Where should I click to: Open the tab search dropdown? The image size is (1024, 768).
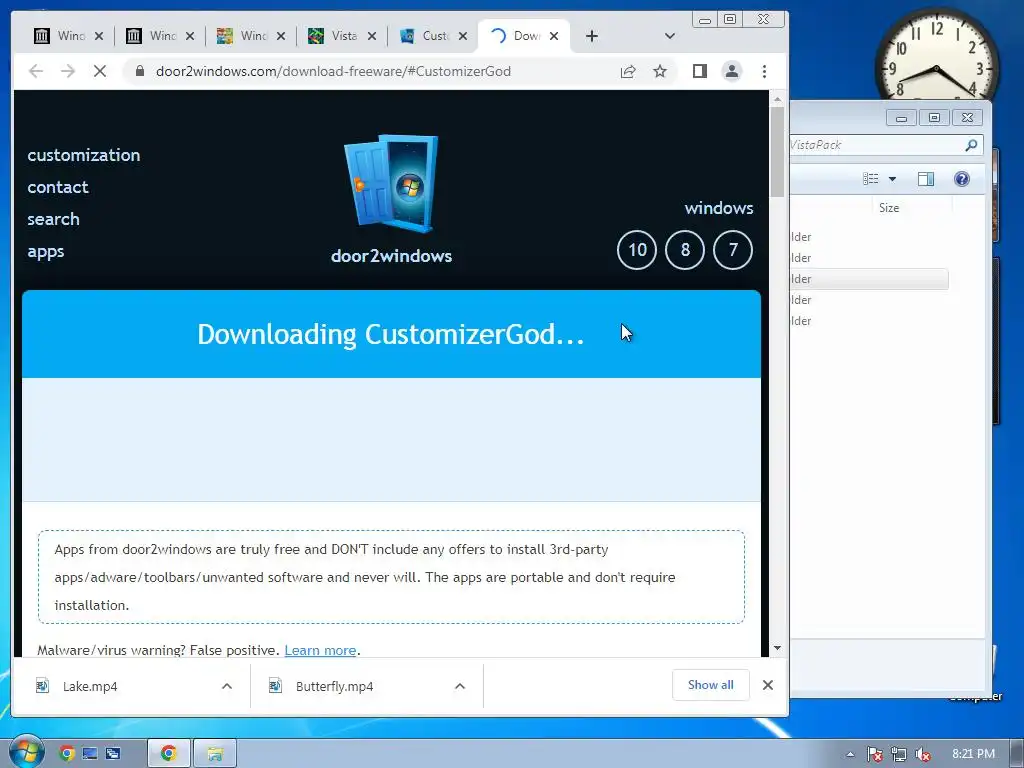pyautogui.click(x=669, y=36)
